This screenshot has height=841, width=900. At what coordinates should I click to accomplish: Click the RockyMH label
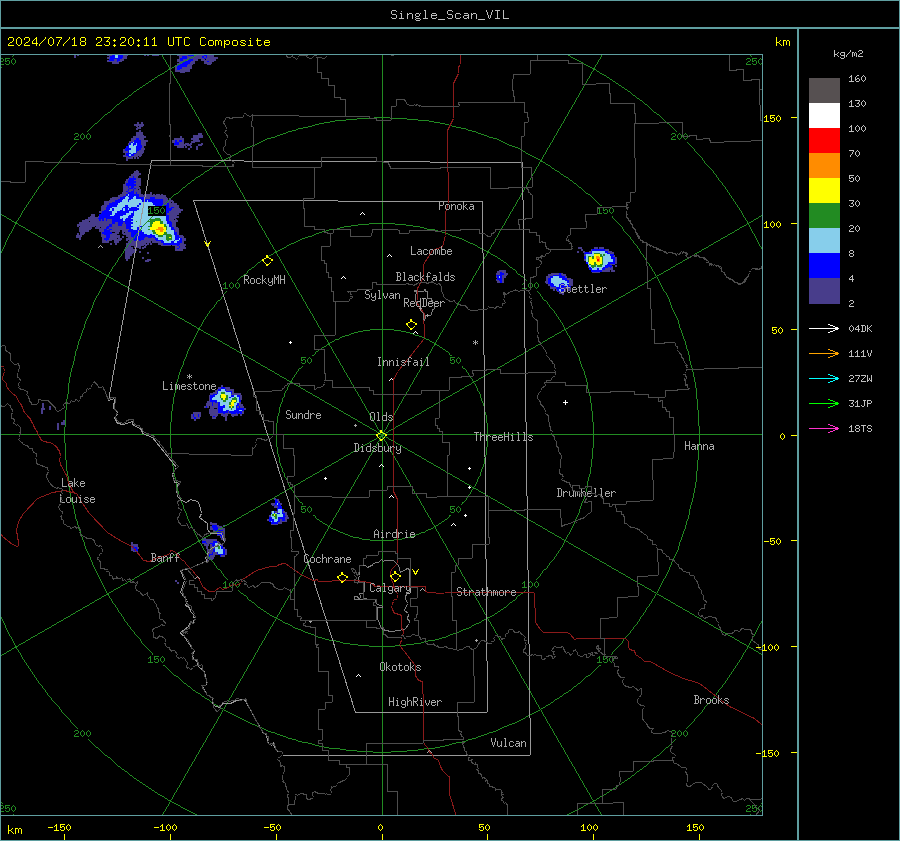[264, 280]
